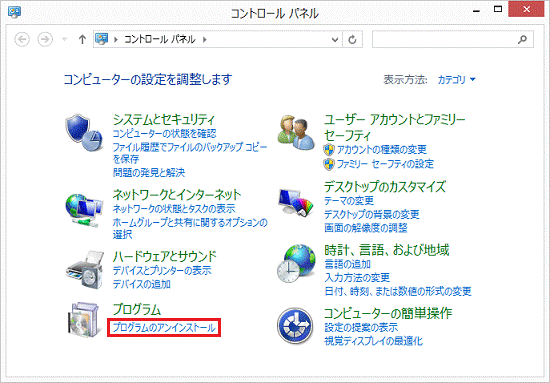Click テーマの変更 link

[349, 201]
